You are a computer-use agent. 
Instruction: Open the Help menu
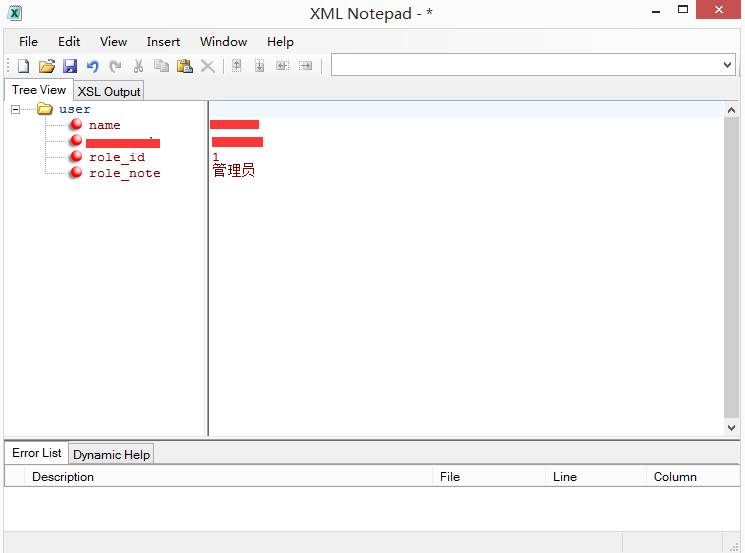280,42
